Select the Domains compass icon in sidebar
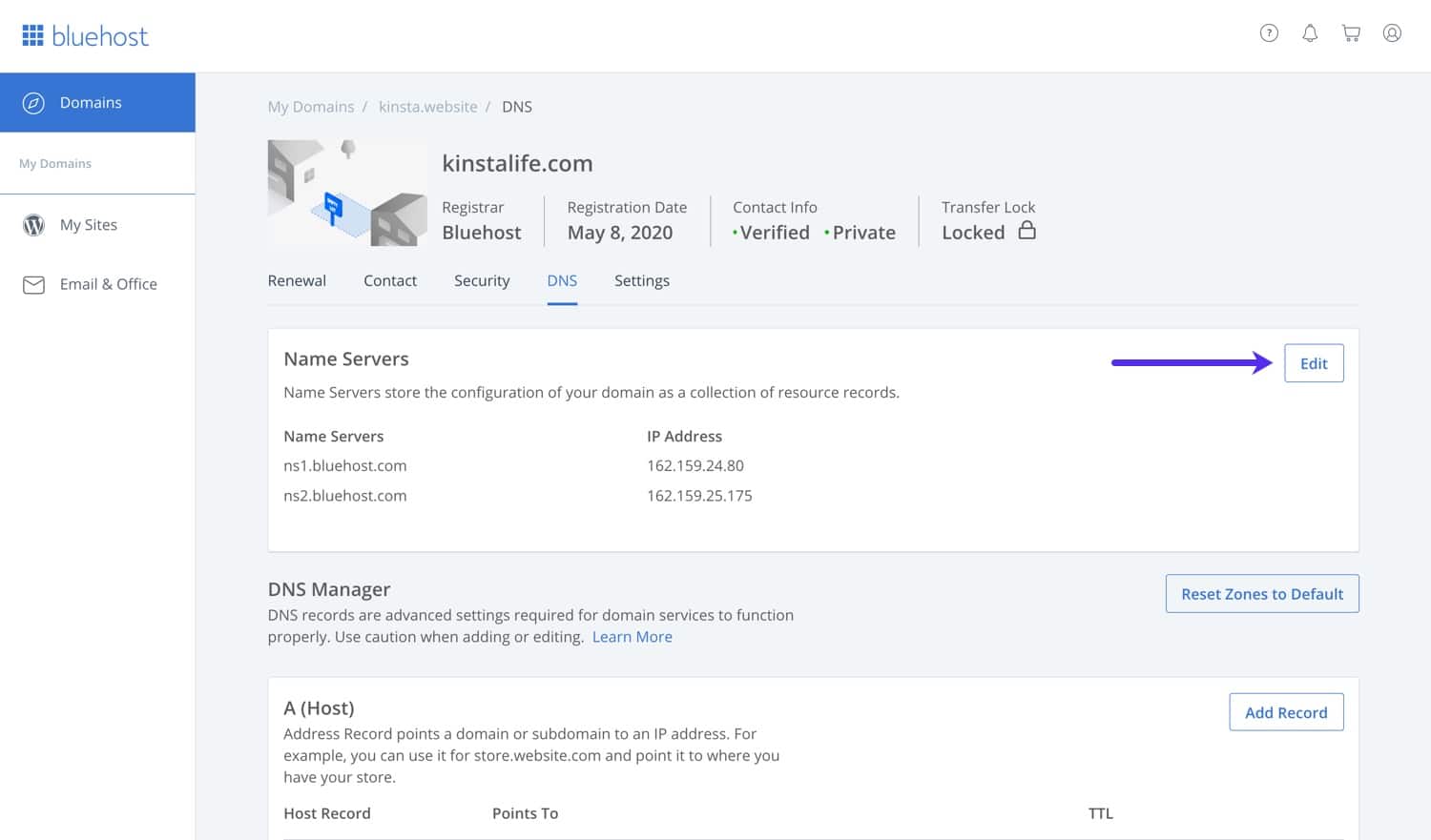The image size is (1431, 840). click(x=34, y=102)
